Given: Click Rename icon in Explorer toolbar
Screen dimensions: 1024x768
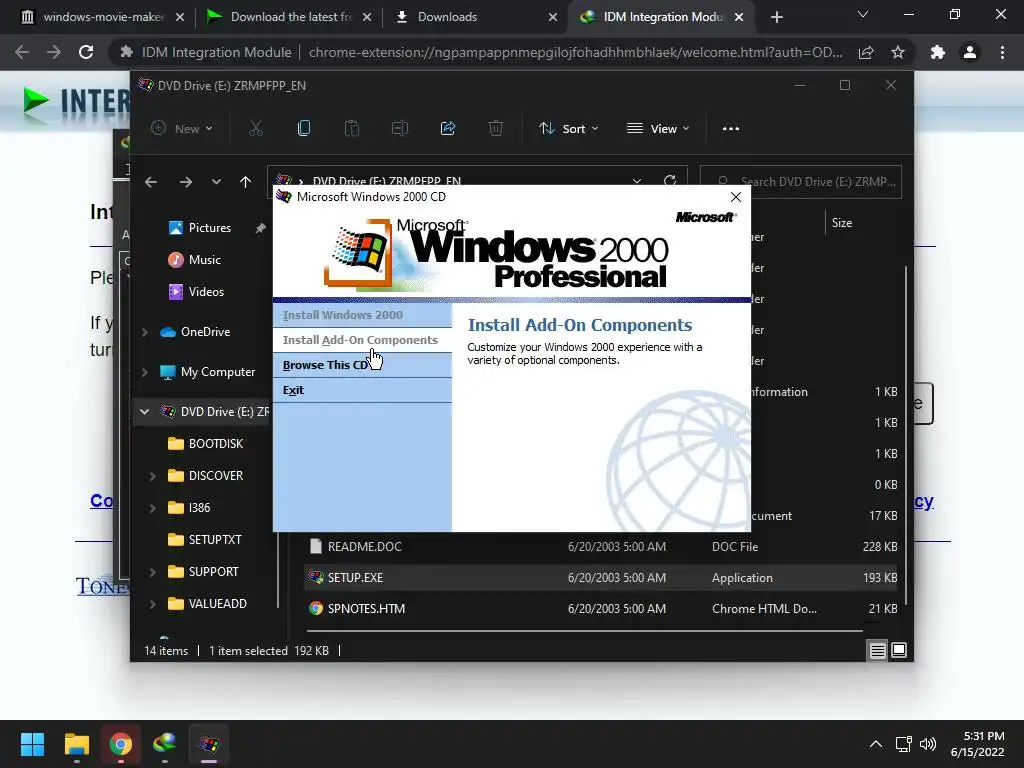Looking at the screenshot, I should [400, 129].
